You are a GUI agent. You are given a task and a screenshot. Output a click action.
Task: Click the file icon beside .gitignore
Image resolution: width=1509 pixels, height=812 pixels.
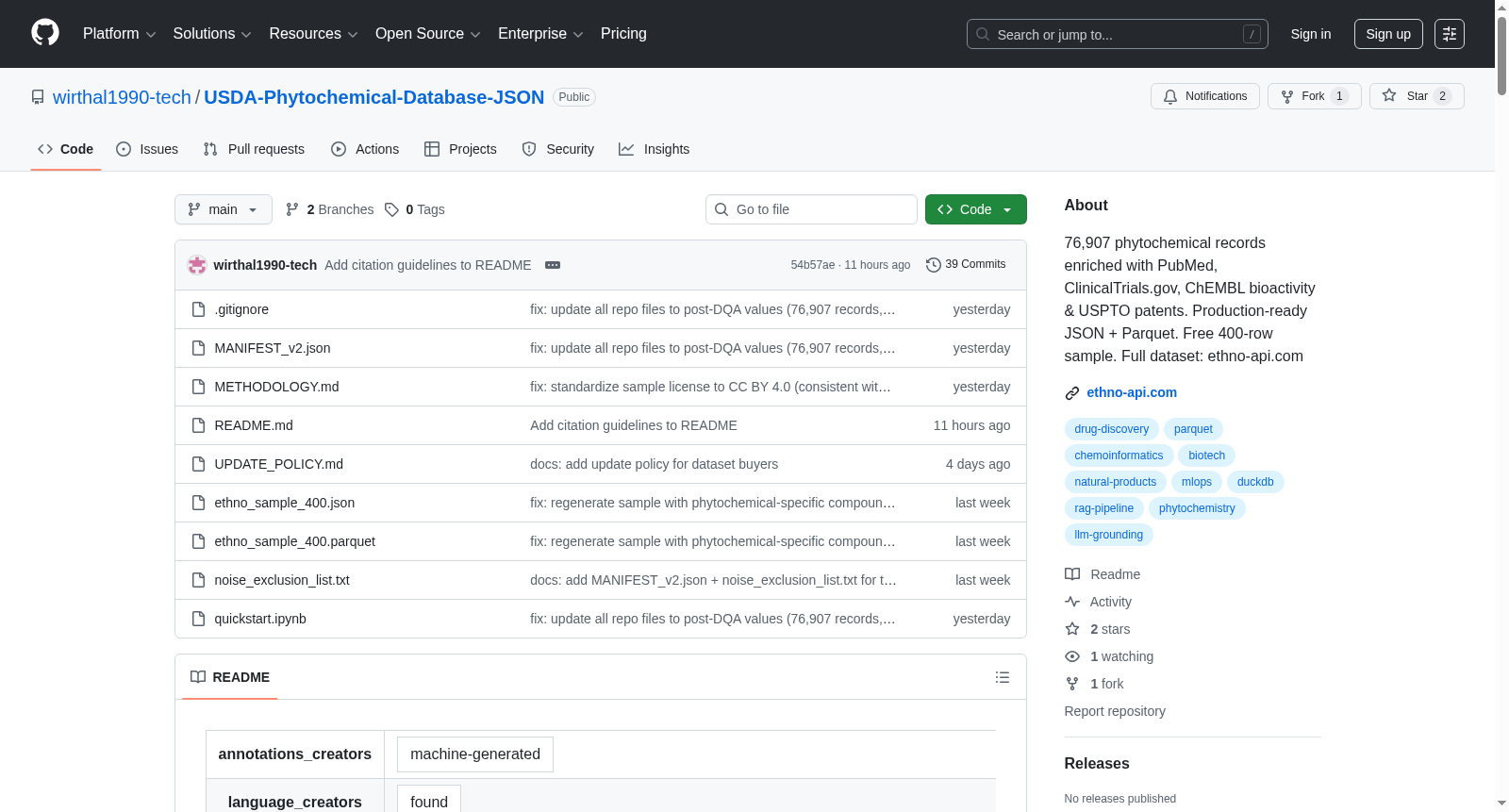[198, 309]
